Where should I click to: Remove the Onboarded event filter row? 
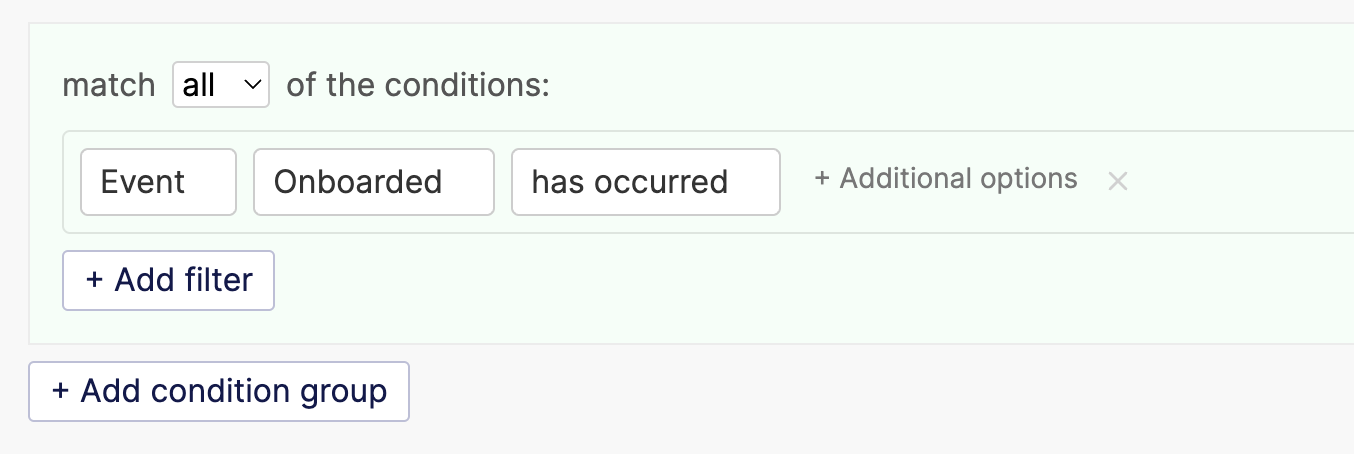click(1118, 181)
